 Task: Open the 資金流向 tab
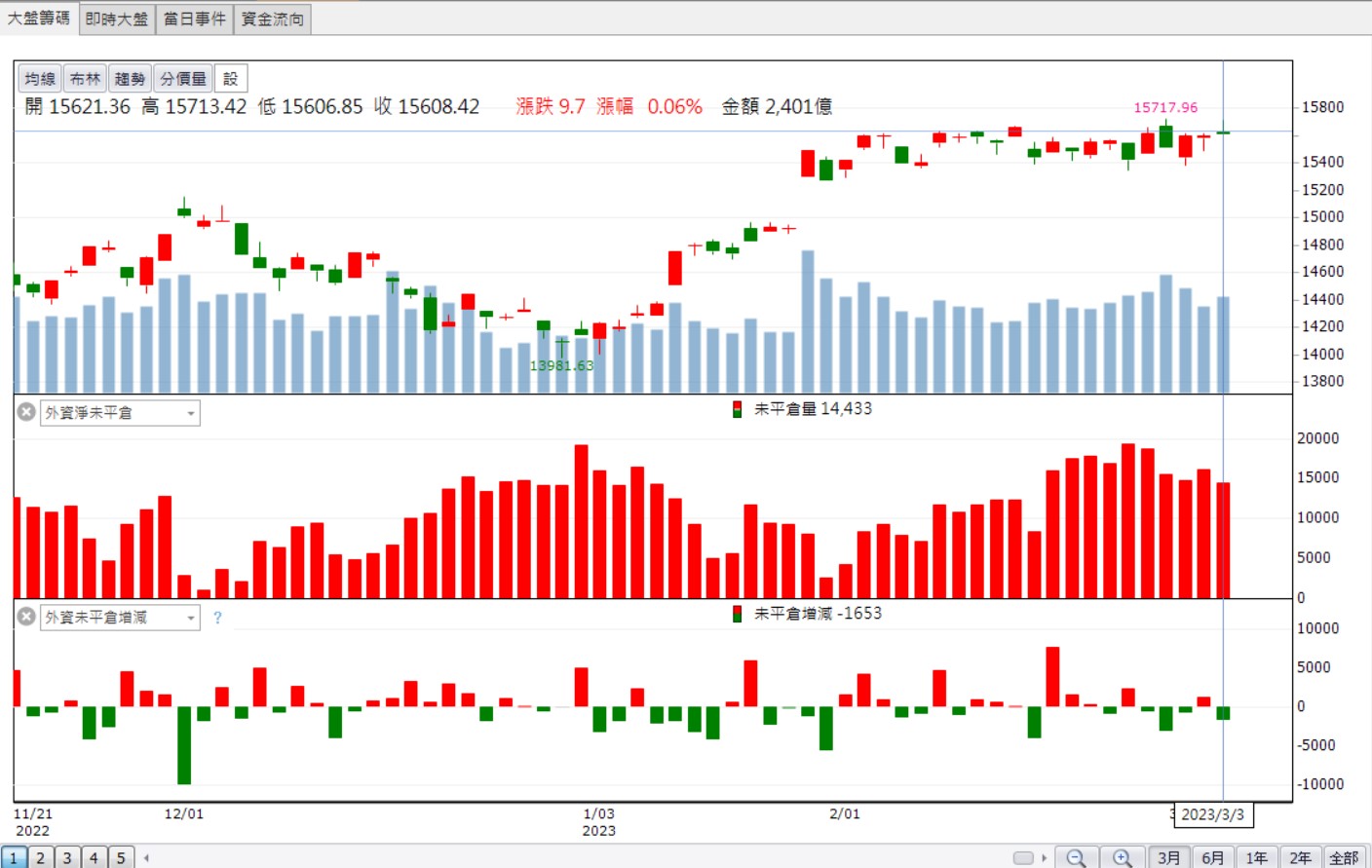click(x=272, y=19)
